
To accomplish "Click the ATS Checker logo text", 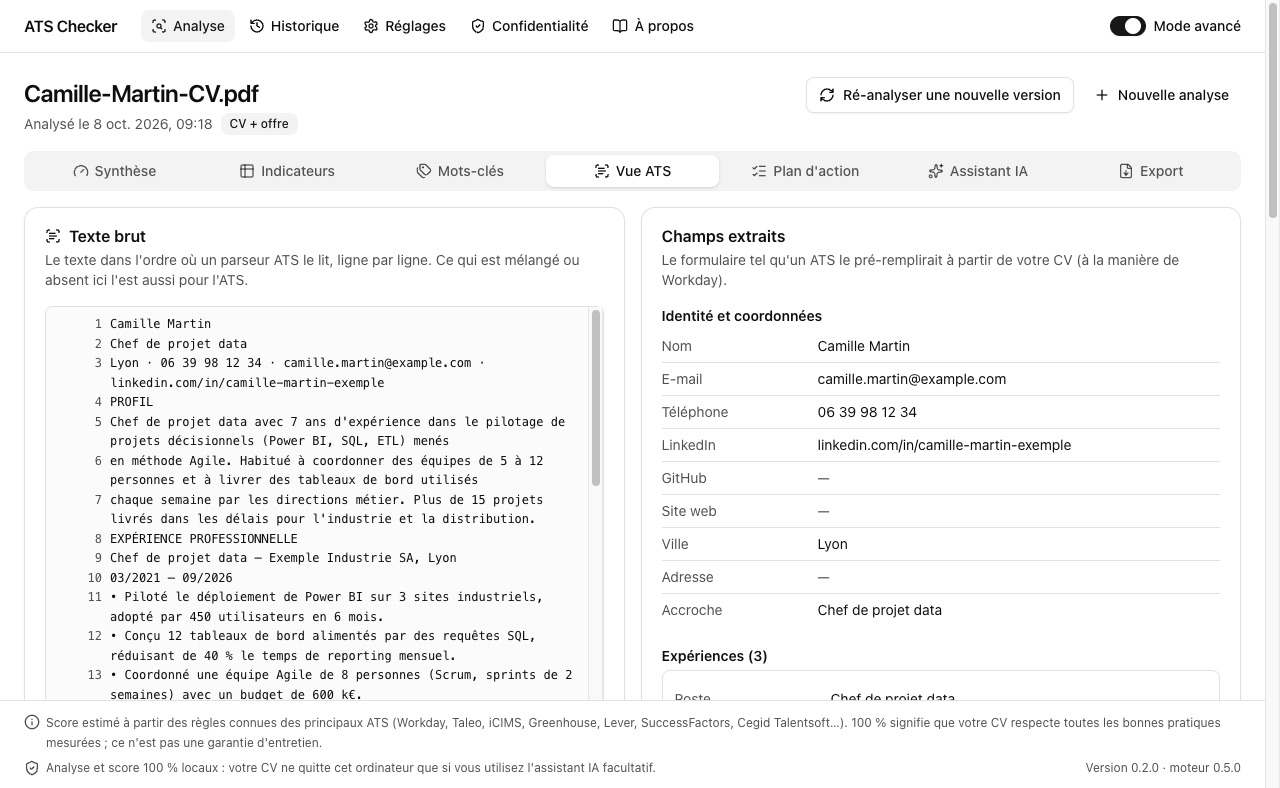I will click(71, 26).
